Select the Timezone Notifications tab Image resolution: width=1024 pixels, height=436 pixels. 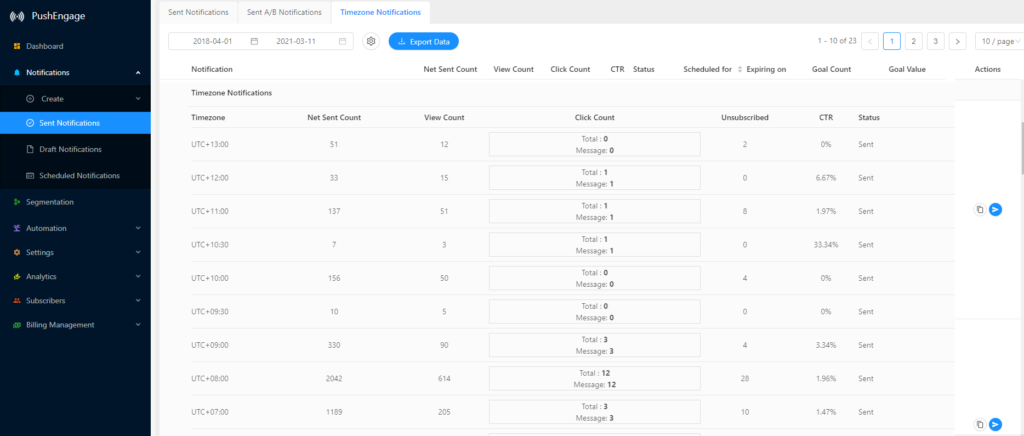point(381,12)
